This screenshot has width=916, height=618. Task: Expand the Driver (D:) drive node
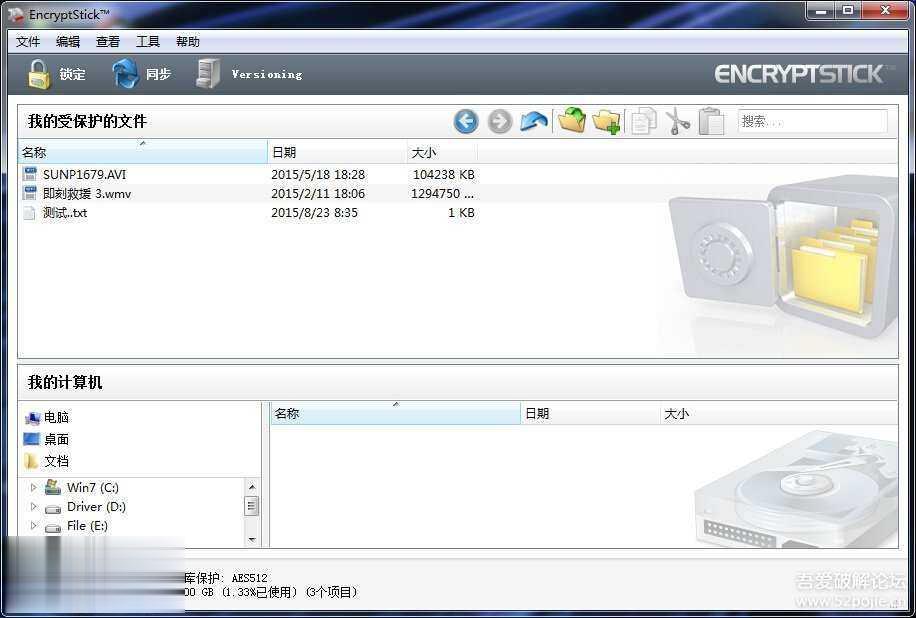[33, 506]
